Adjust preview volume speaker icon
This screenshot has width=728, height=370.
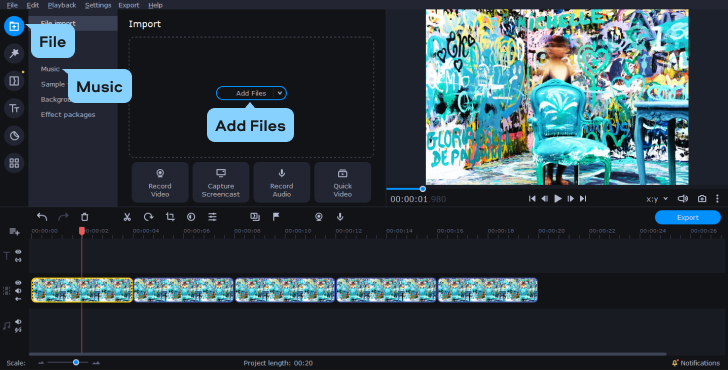(x=682, y=199)
